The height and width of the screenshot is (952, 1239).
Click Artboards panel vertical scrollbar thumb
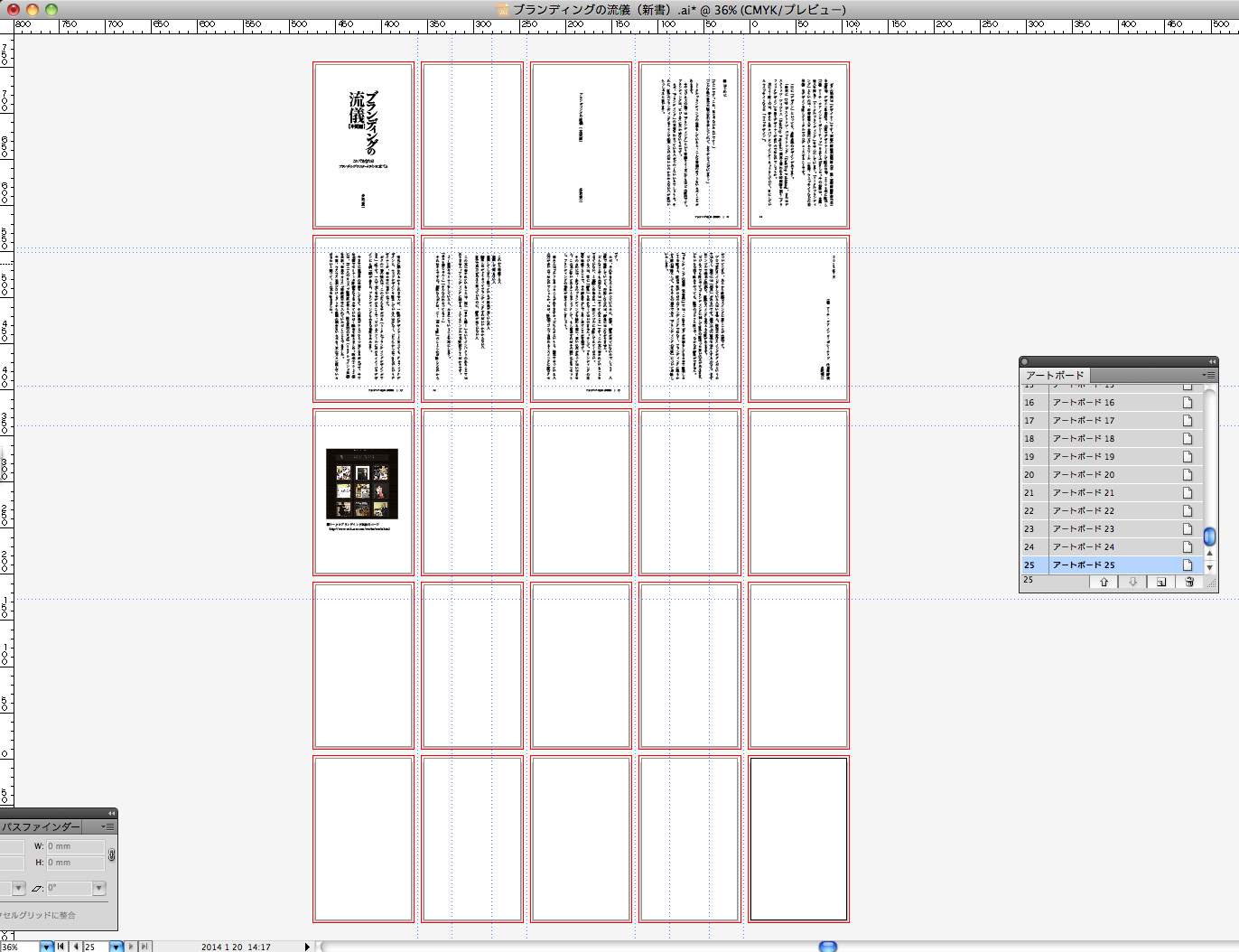[1210, 537]
